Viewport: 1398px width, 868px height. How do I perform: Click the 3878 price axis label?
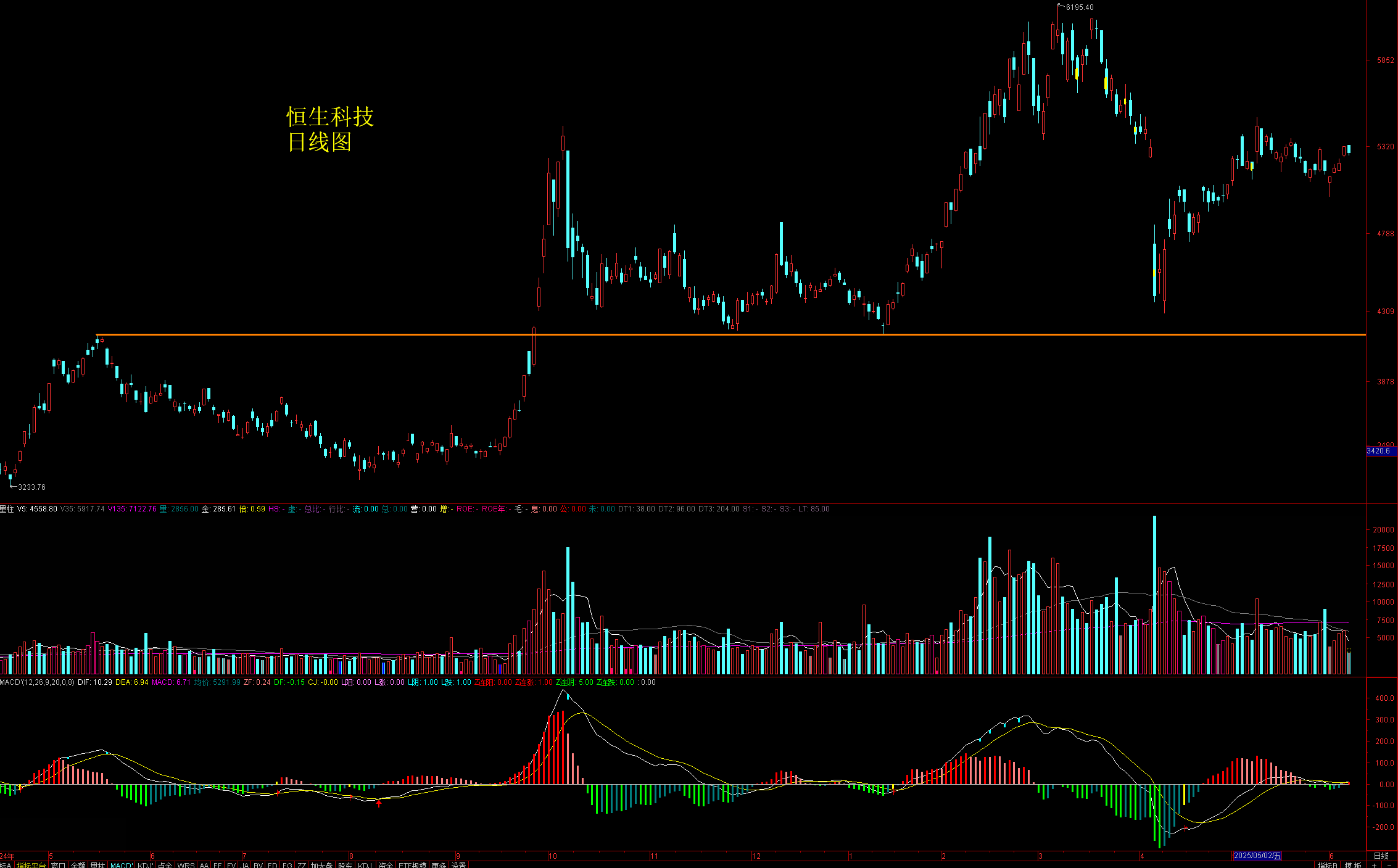(x=1385, y=382)
